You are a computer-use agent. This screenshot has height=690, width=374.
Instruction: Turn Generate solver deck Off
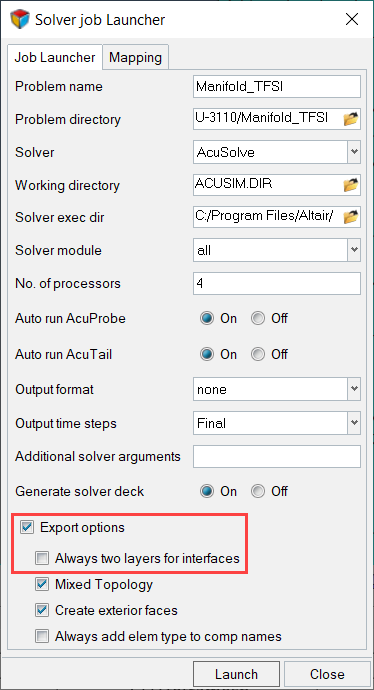point(258,491)
